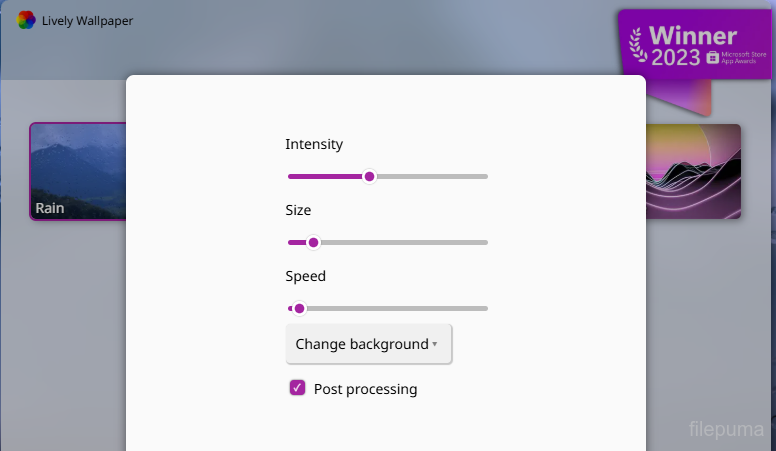Click the Size slider handle

[313, 242]
